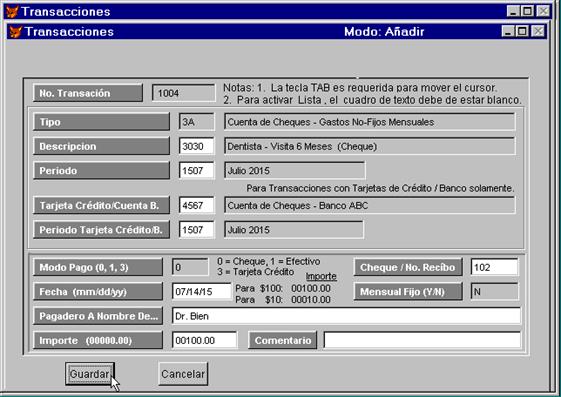Focus the cheque number field 102
Screen dimensions: 561x397
pyautogui.click(x=494, y=268)
